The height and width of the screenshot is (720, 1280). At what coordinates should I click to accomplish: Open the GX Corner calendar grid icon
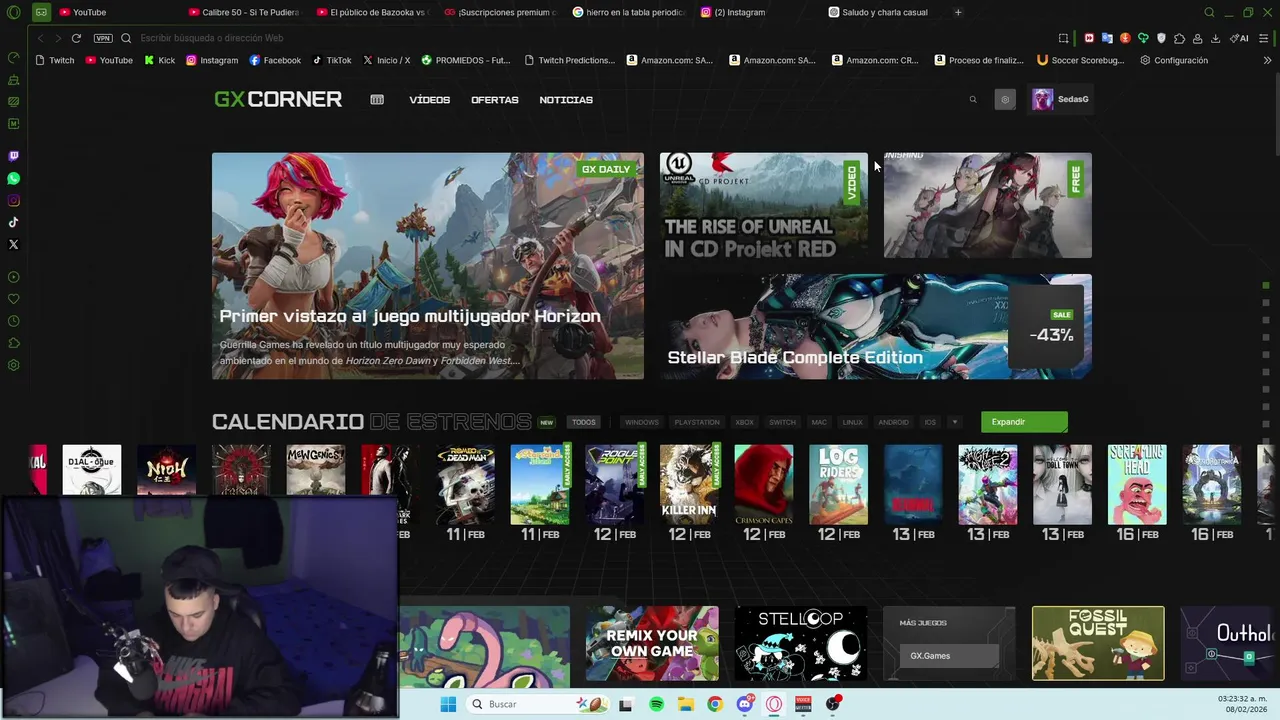[x=377, y=100]
